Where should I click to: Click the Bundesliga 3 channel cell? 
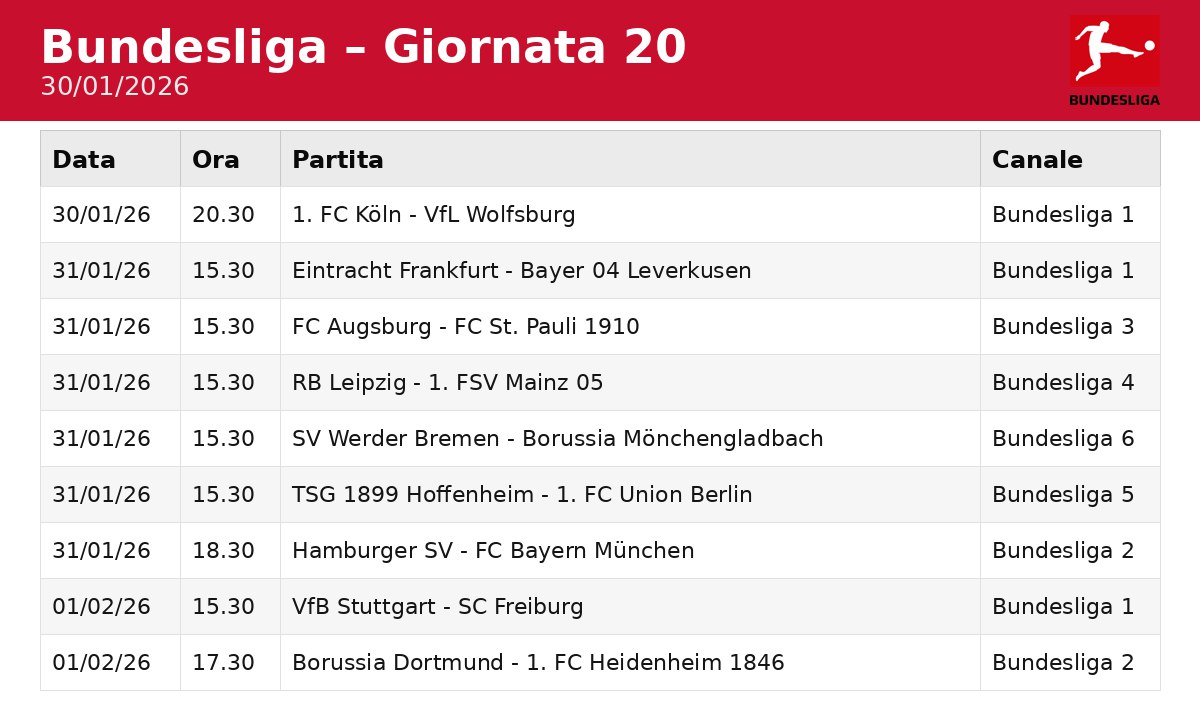coord(1070,327)
